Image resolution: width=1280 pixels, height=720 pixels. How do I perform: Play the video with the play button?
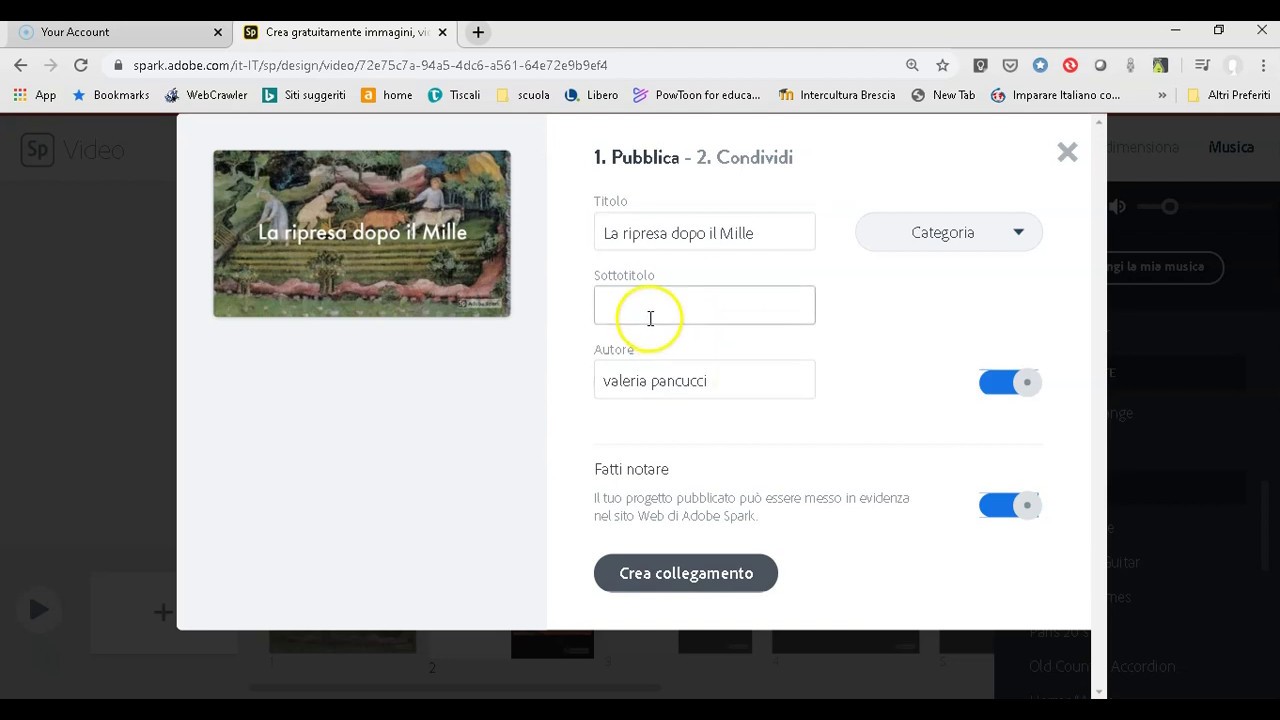click(38, 609)
